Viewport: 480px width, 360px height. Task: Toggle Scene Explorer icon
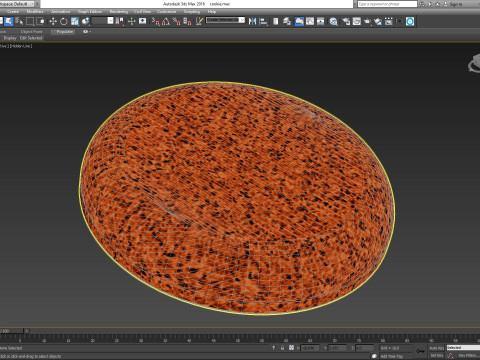tap(276, 22)
